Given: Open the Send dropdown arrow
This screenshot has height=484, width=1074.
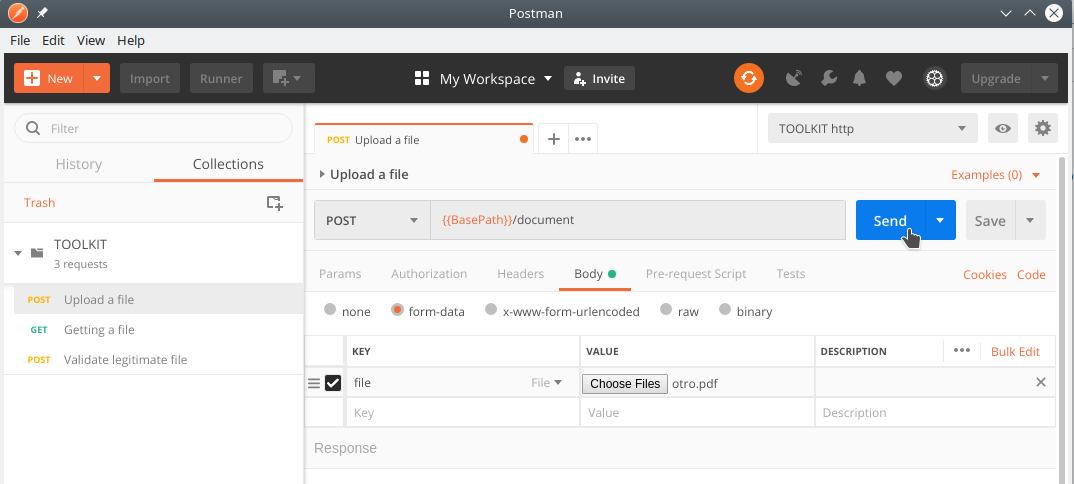Looking at the screenshot, I should 940,220.
